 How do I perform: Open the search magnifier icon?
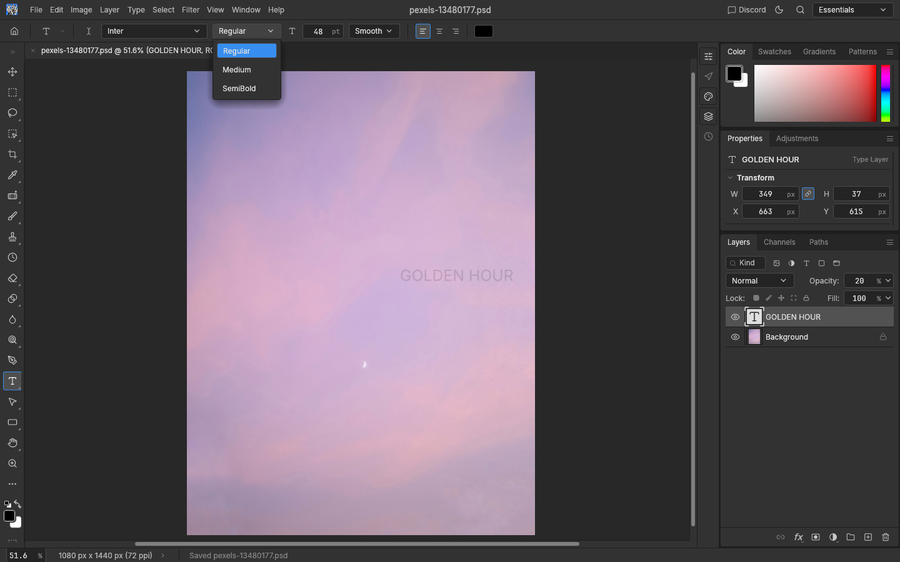click(800, 10)
